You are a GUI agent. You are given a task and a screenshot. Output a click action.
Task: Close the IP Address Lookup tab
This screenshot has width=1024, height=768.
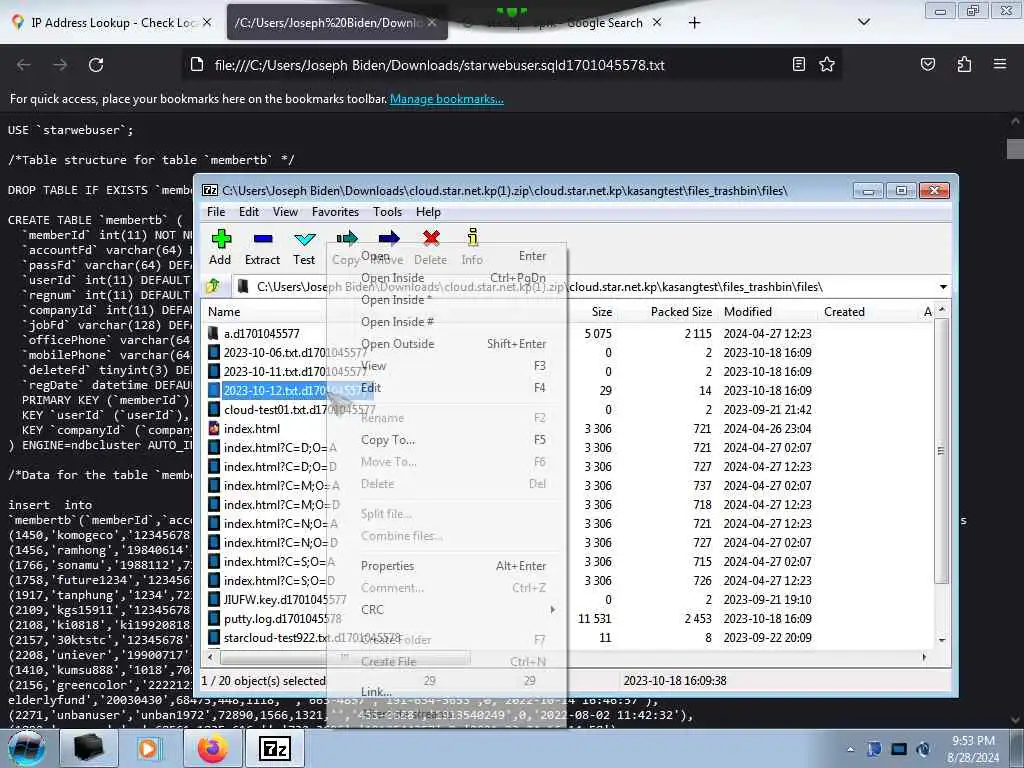point(206,22)
